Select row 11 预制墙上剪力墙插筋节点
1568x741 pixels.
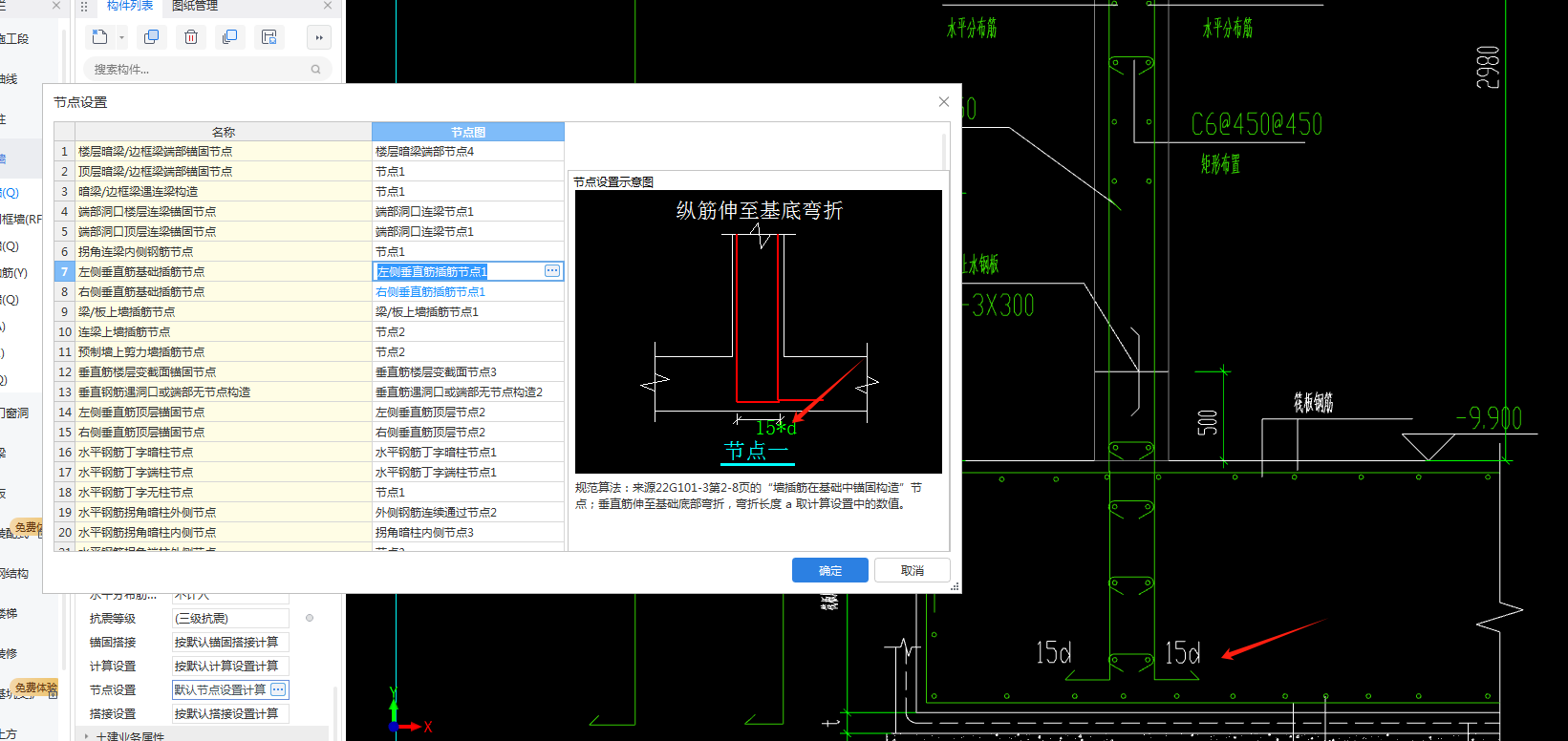pos(223,351)
